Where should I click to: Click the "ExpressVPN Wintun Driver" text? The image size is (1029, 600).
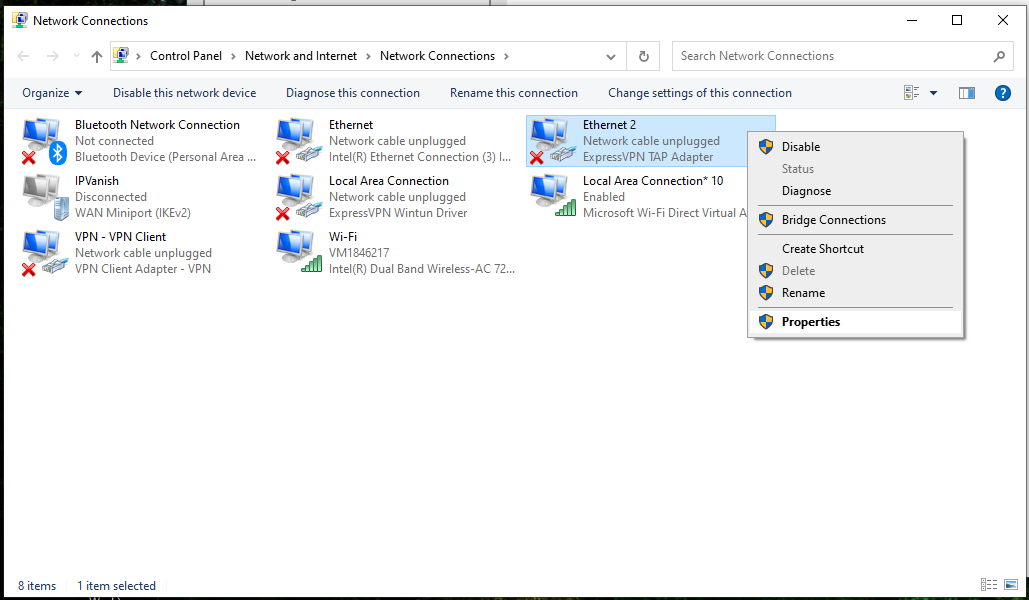tap(398, 213)
